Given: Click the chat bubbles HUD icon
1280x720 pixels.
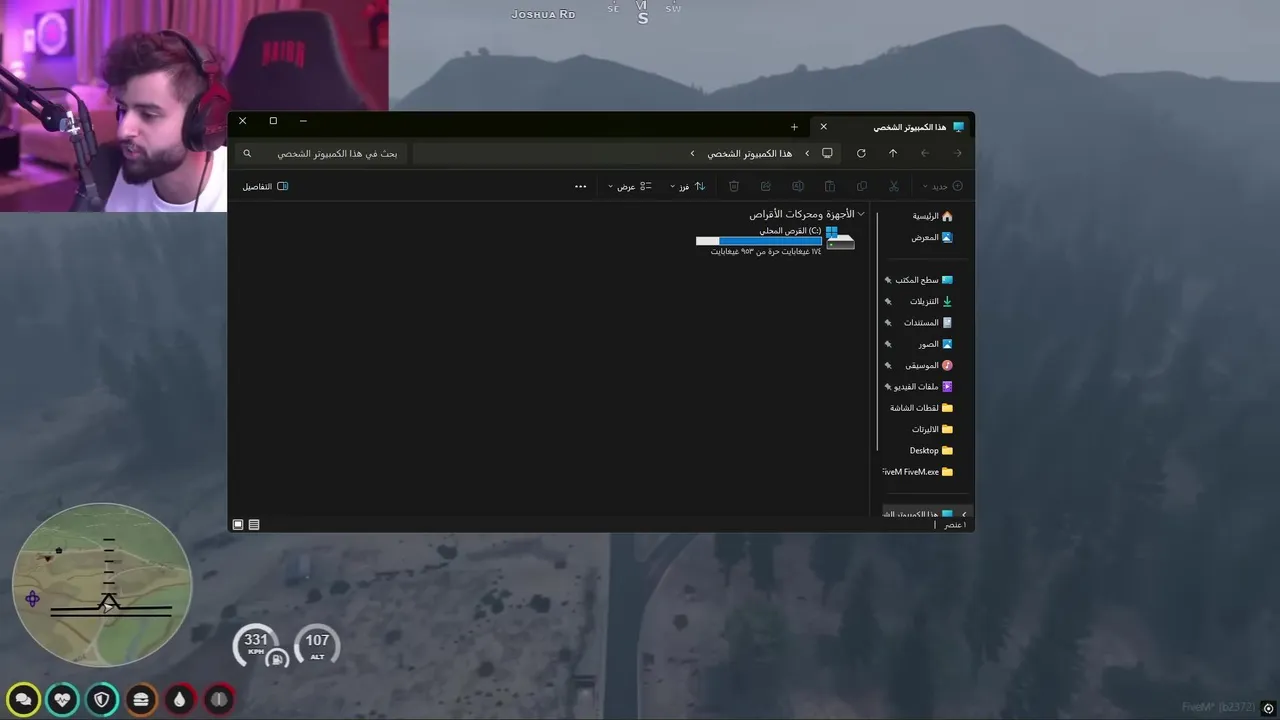Looking at the screenshot, I should tap(24, 699).
